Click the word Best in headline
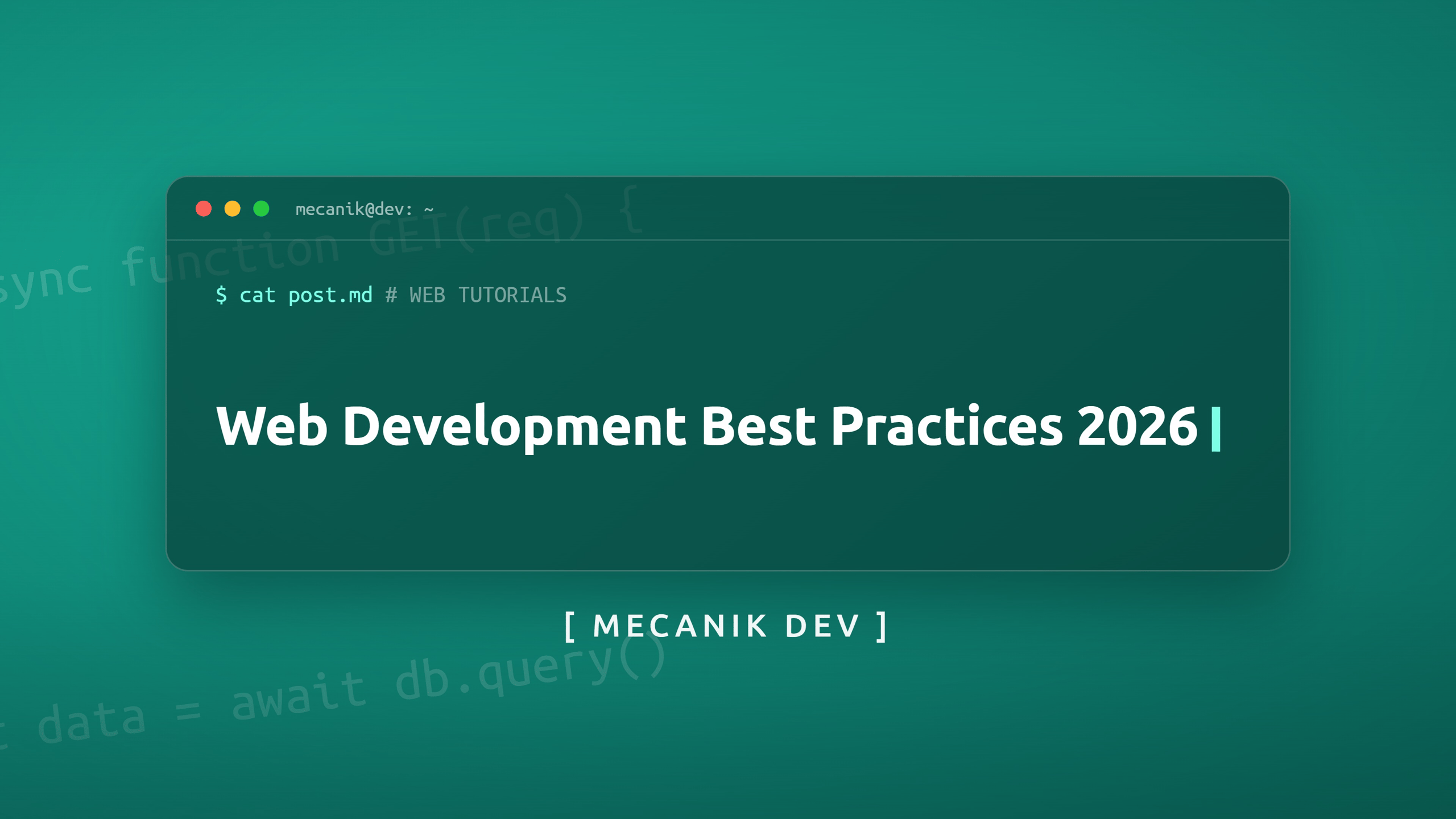1456x819 pixels. (x=758, y=425)
